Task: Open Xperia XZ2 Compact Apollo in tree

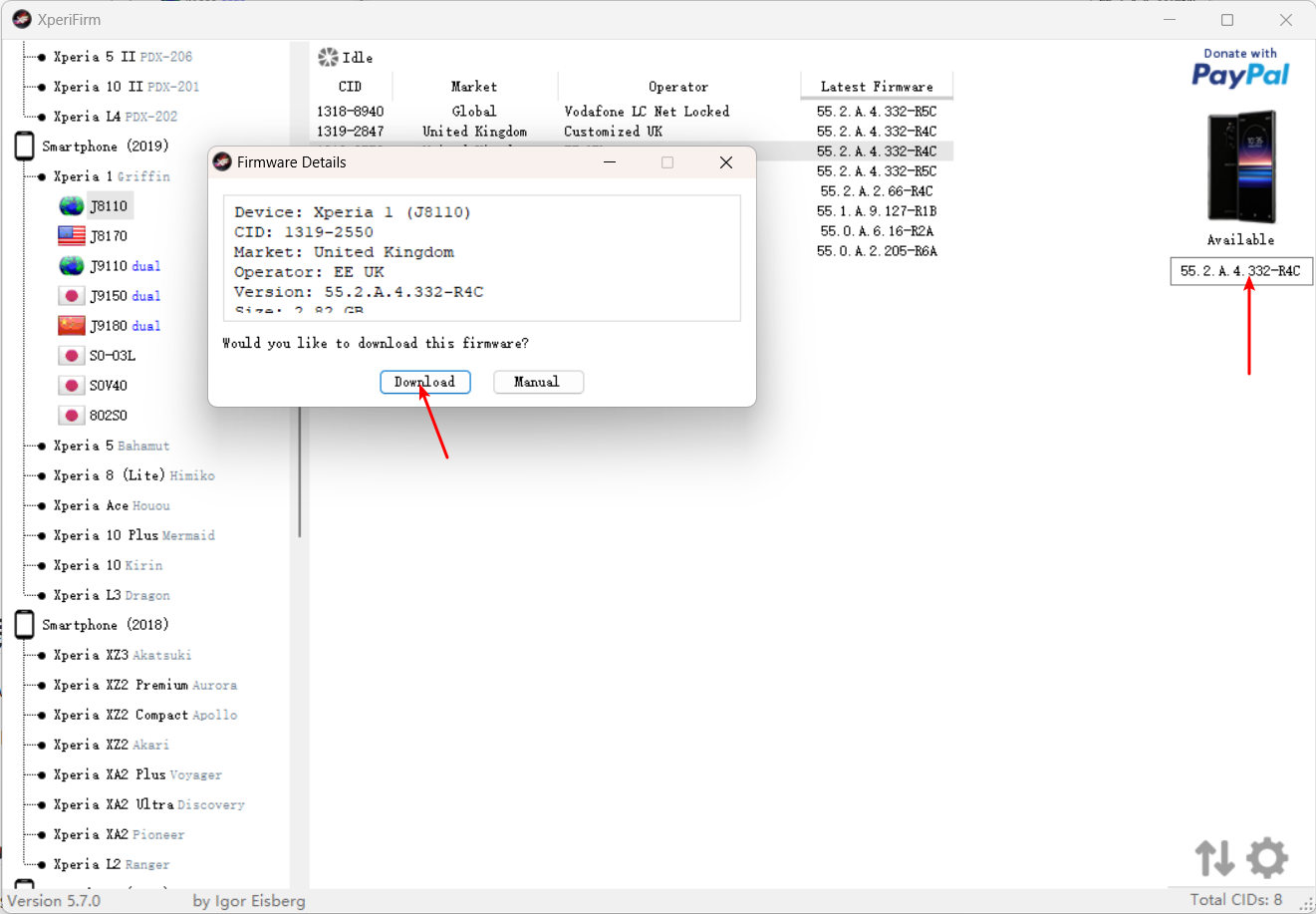Action: 145,715
